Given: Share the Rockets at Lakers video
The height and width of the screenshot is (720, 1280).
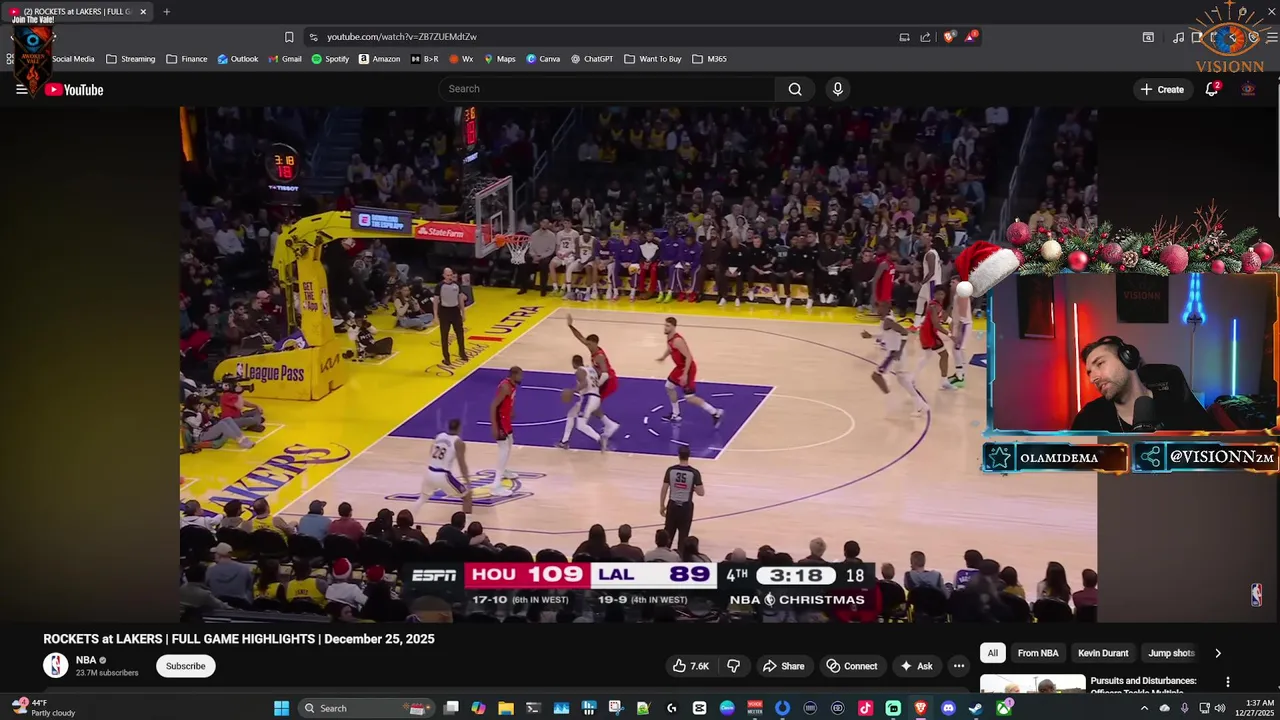Looking at the screenshot, I should (x=783, y=666).
